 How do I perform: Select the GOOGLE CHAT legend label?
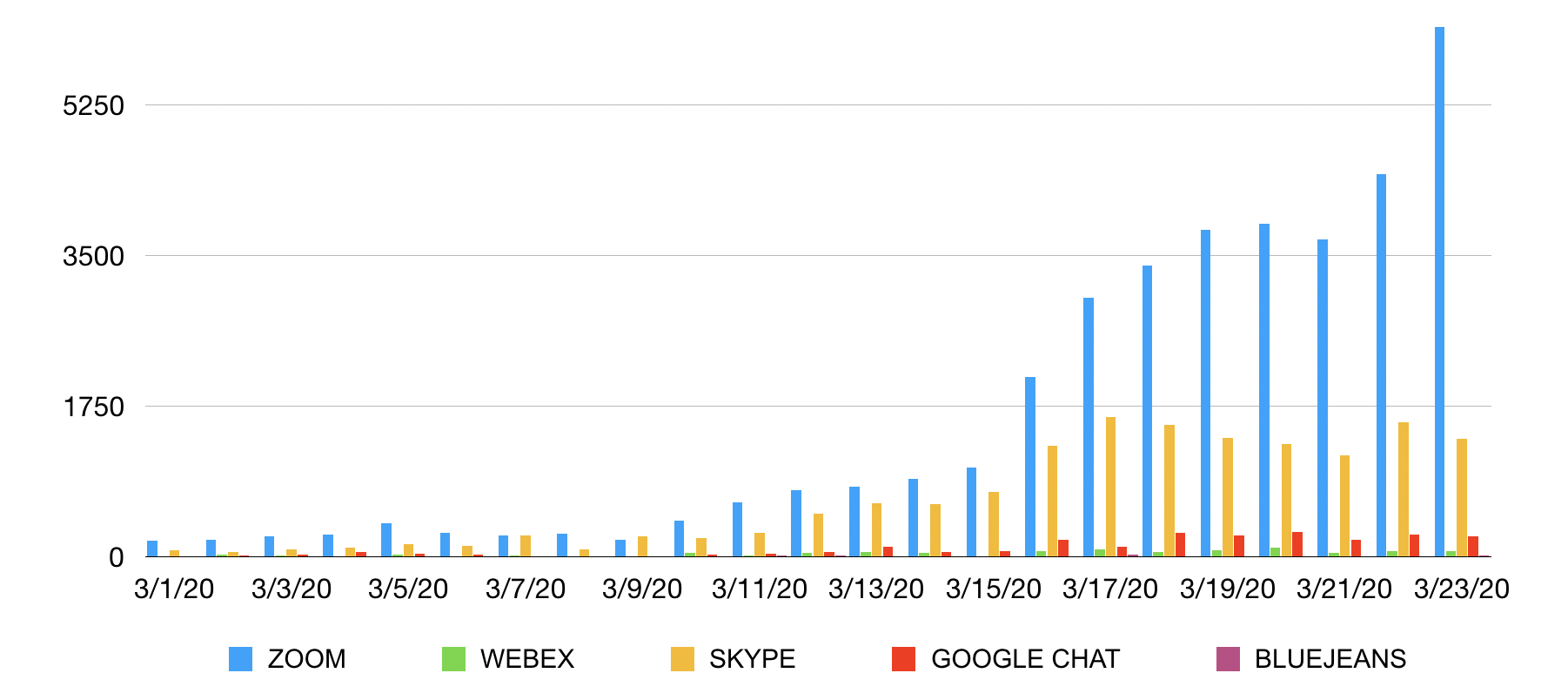pos(1025,659)
